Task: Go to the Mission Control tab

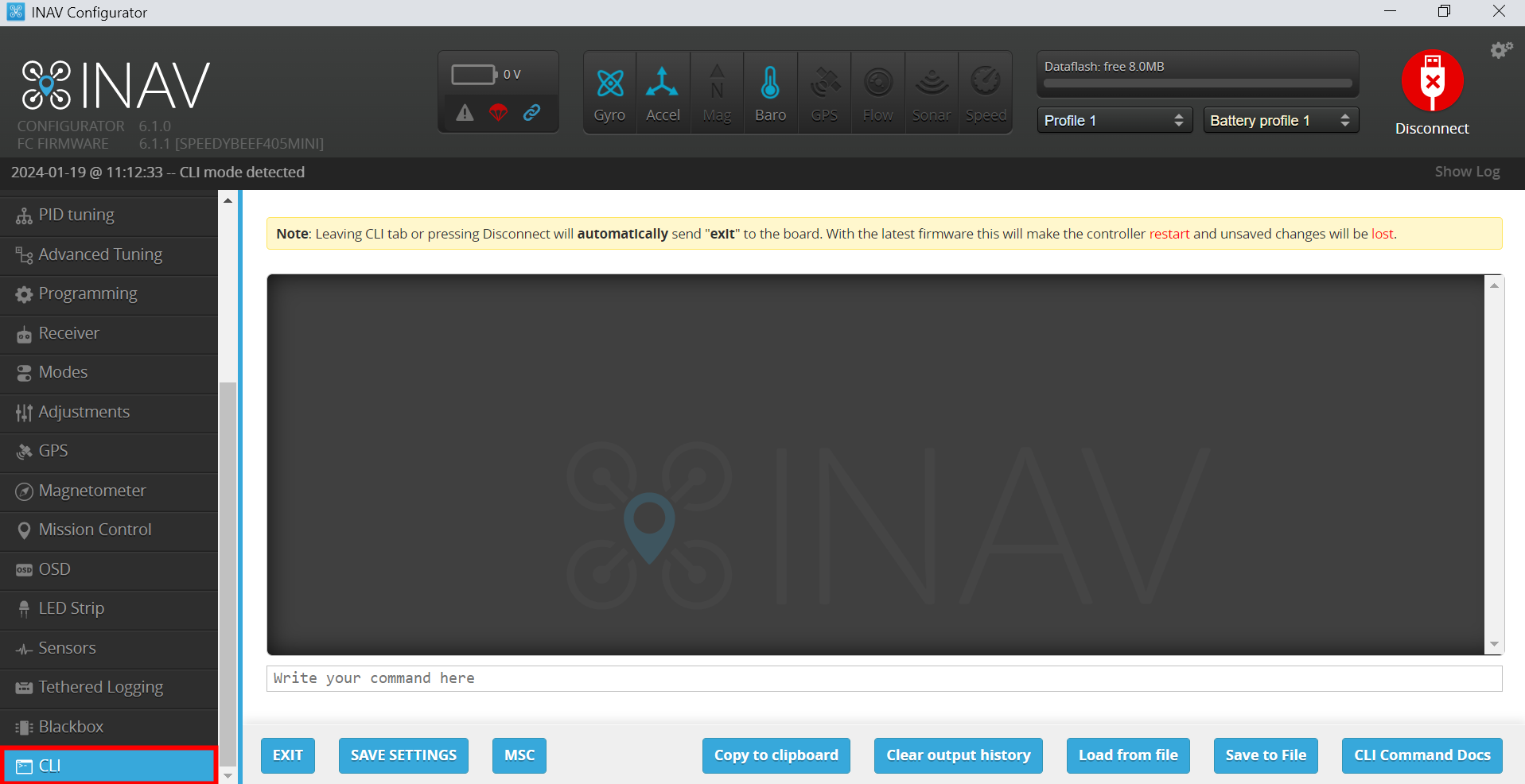Action: (x=109, y=530)
